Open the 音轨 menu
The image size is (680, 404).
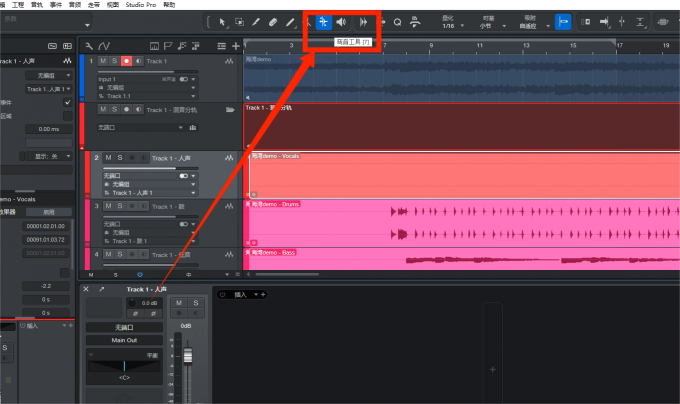(x=37, y=5)
